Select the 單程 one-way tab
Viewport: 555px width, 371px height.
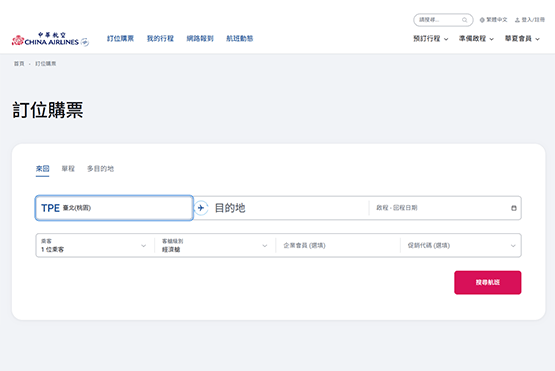[x=68, y=169]
